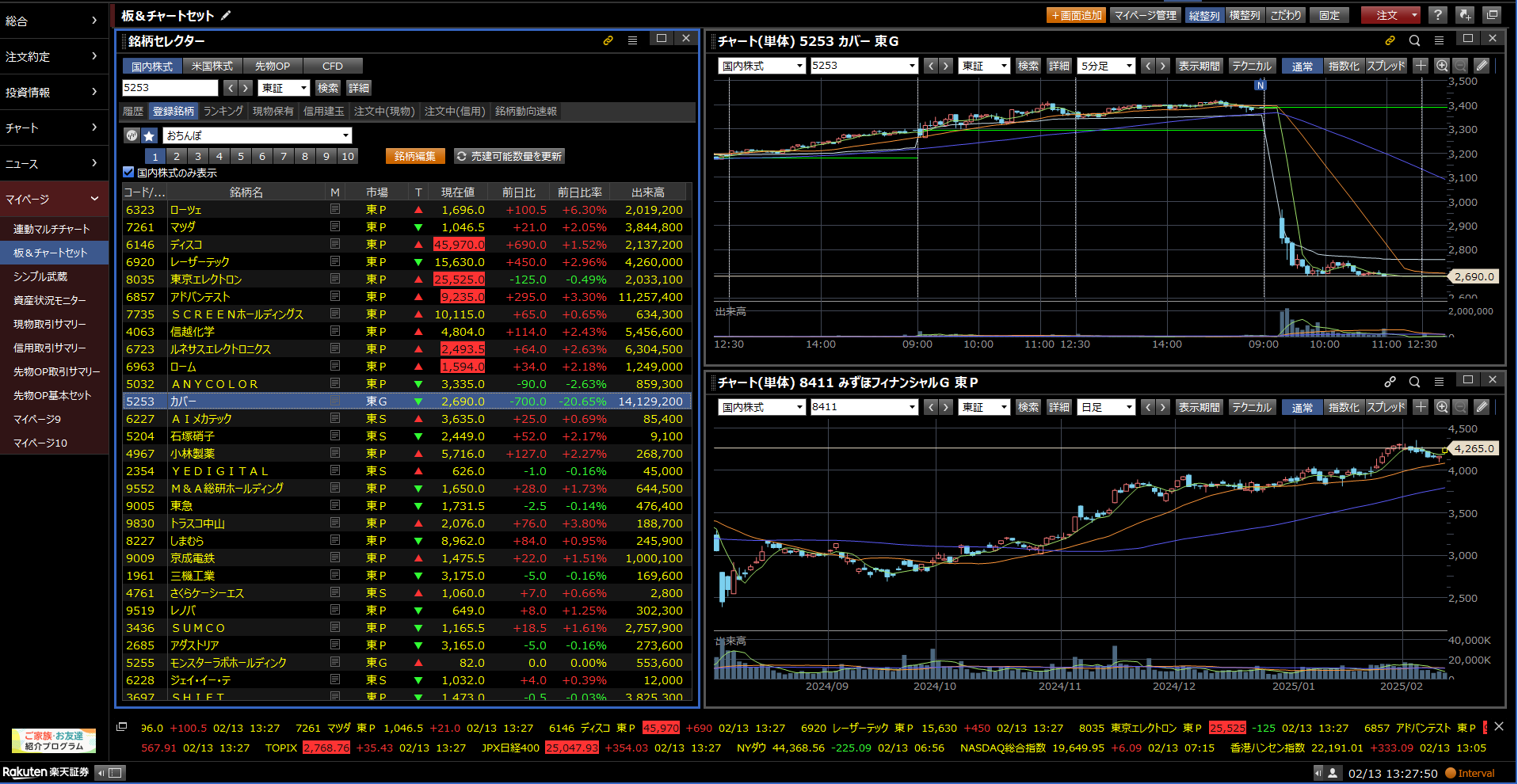Click the crosshair plus icon in 8411 chart toolbar

(1421, 407)
